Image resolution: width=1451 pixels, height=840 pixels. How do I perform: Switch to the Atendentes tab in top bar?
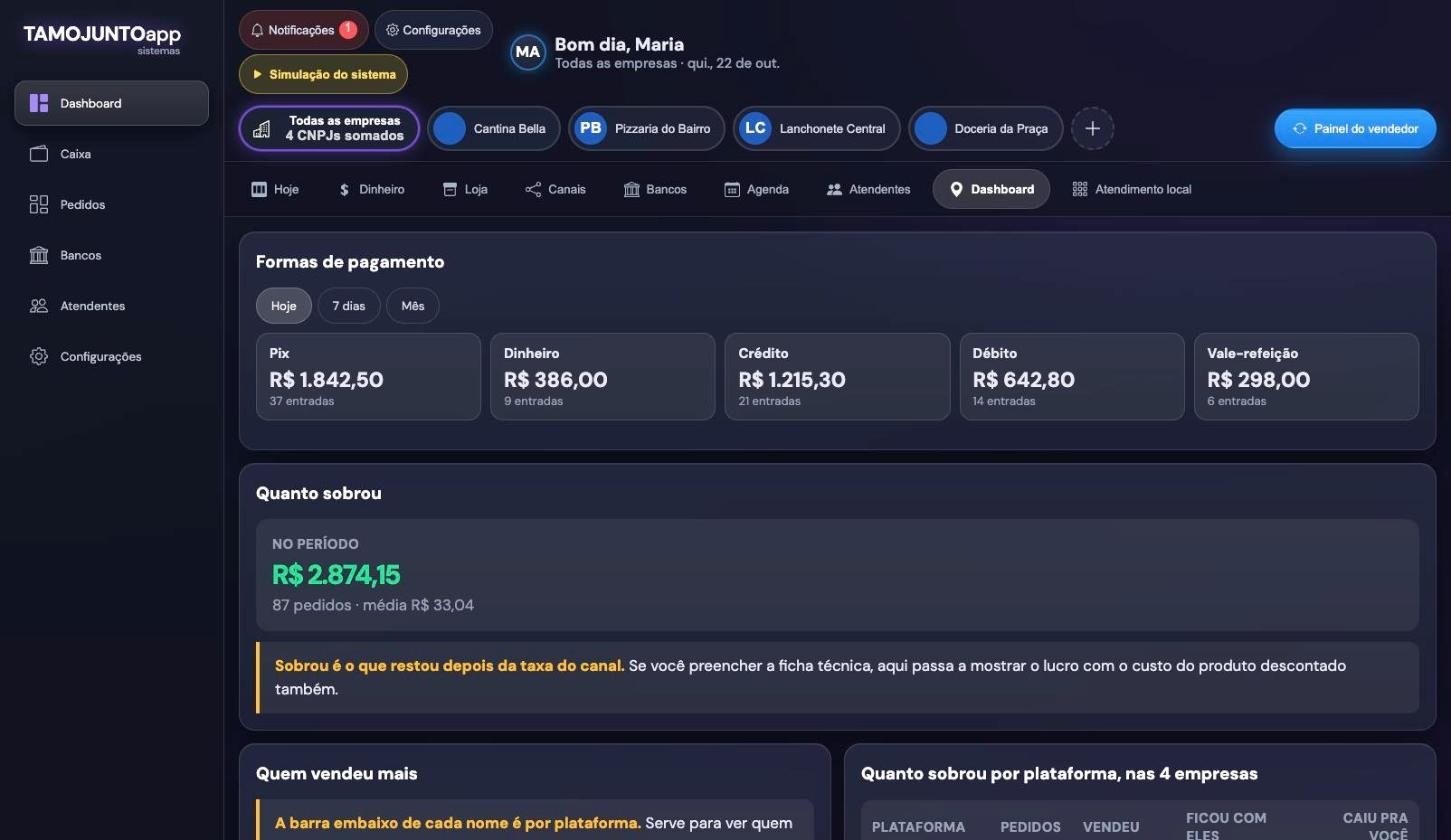coord(868,189)
